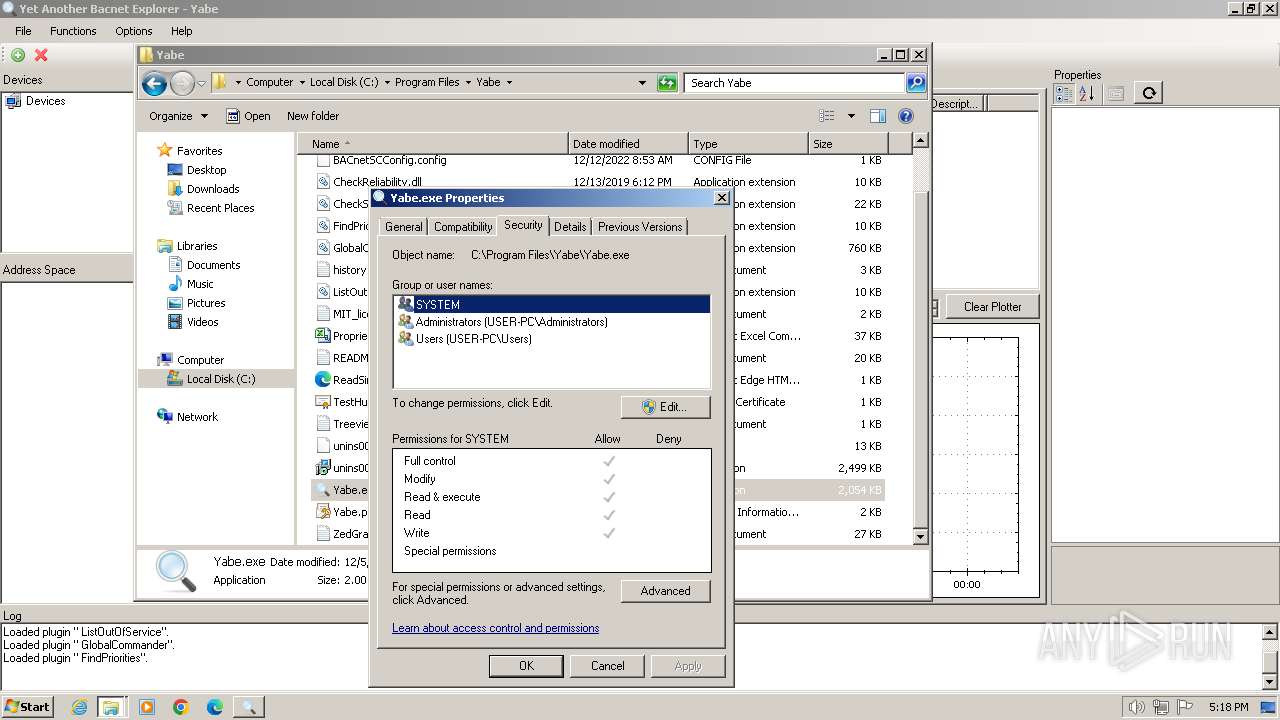Click the search magnifier icon in Explorer
This screenshot has height=720, width=1280.
915,83
